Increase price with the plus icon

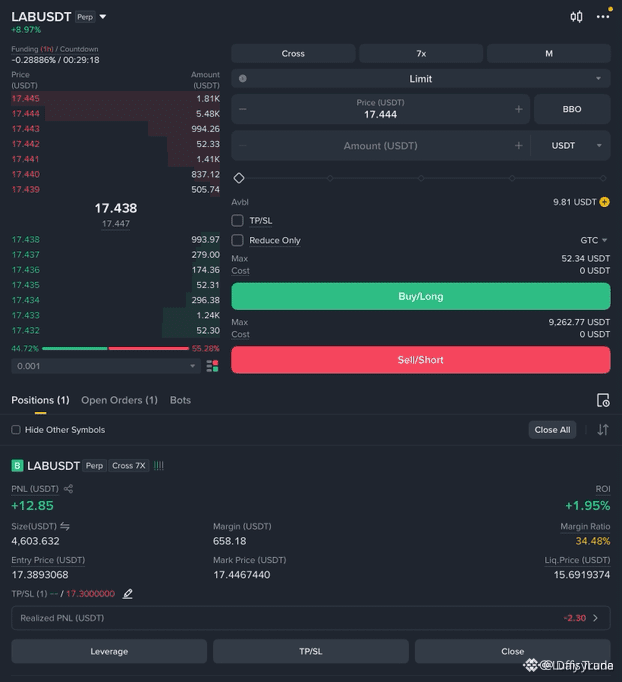tap(518, 109)
